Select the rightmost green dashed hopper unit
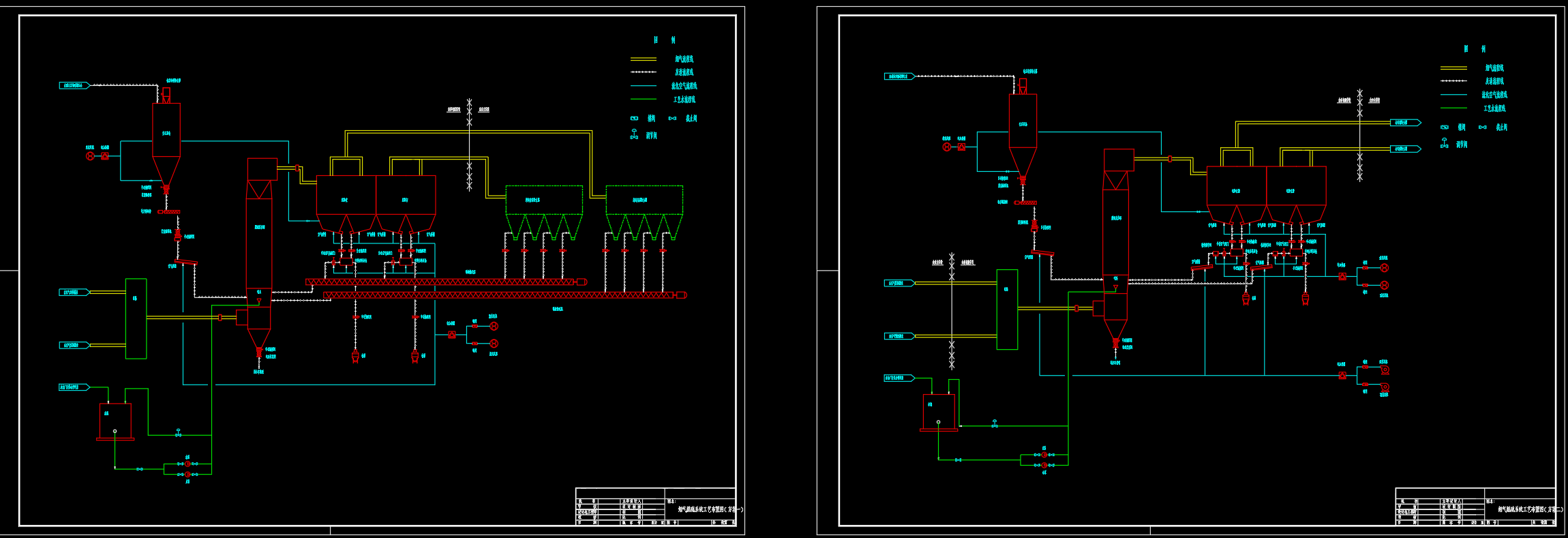Screen dimensions: 1568x538 click(x=644, y=200)
